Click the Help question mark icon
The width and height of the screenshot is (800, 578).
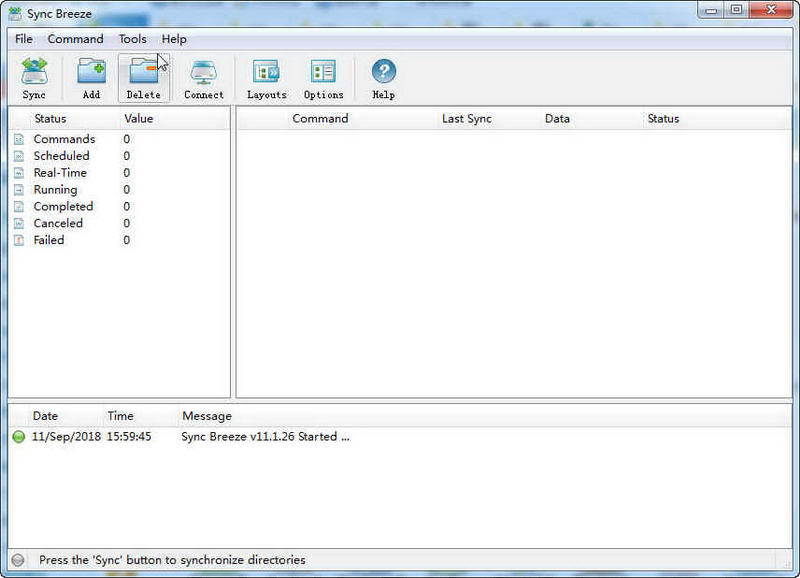click(x=384, y=71)
